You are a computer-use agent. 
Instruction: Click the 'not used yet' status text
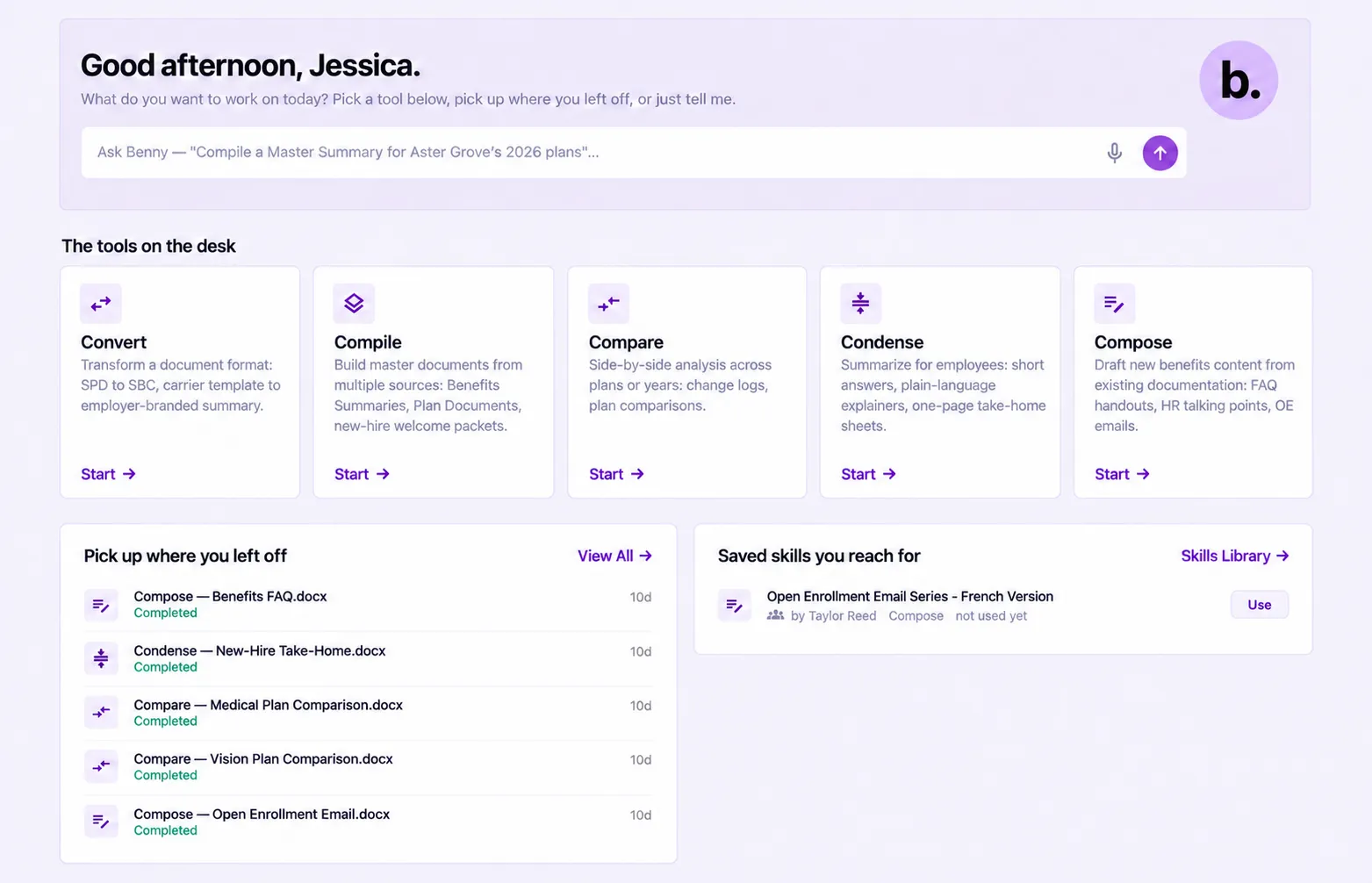click(x=991, y=616)
